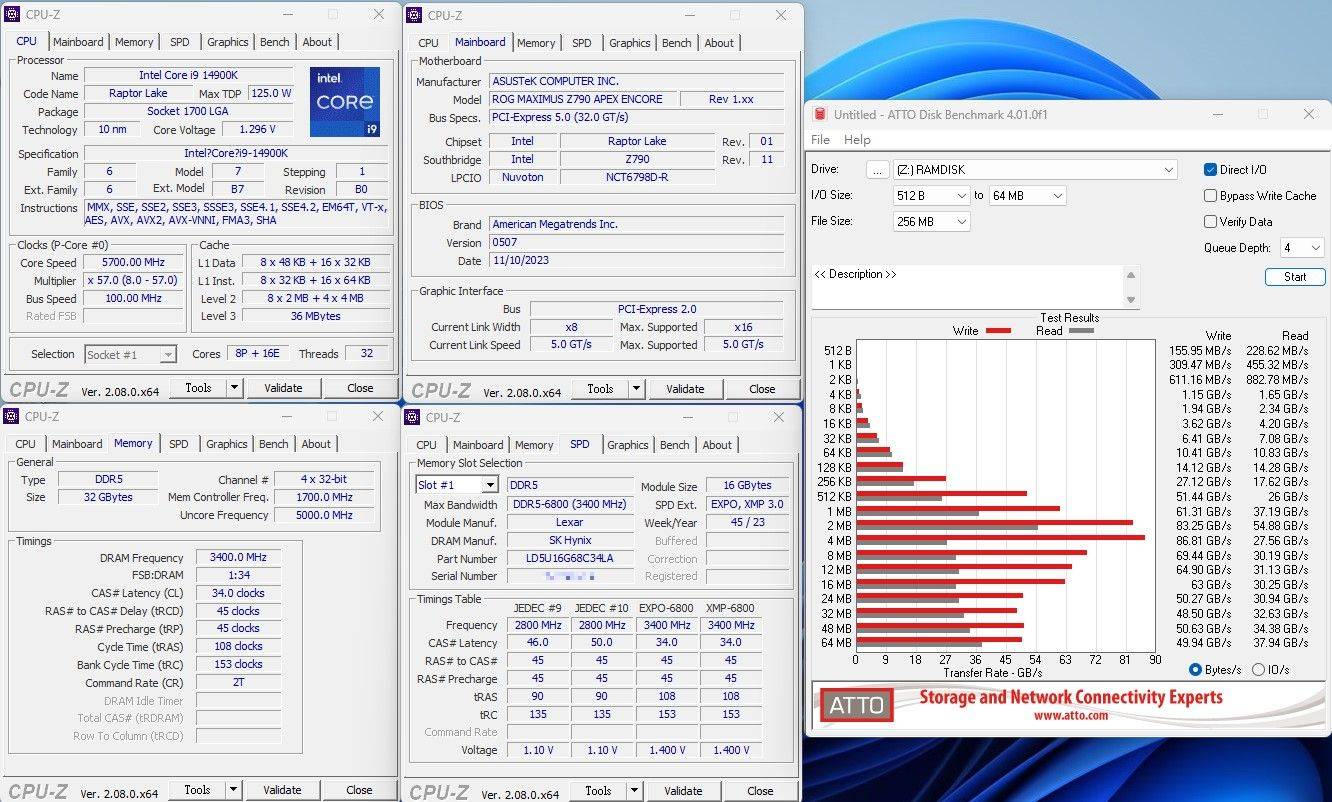Click Validate in the SPD tab window
The width and height of the screenshot is (1332, 802).
click(683, 791)
